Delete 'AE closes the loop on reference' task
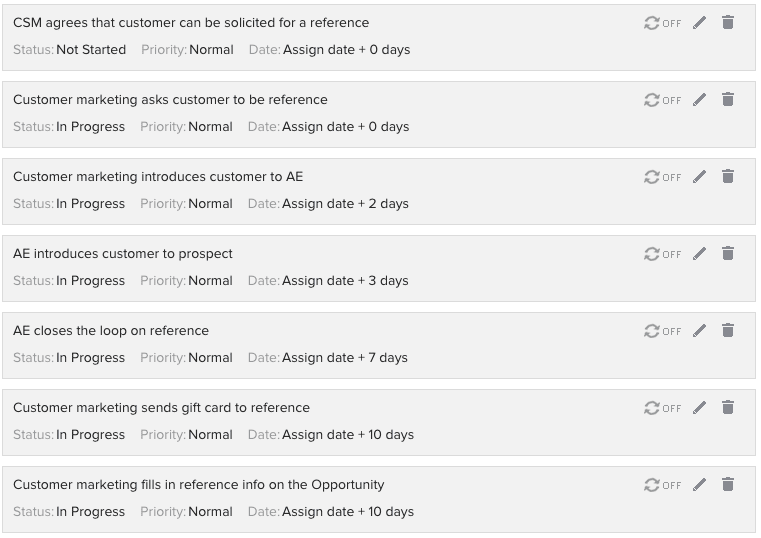The image size is (761, 538). [x=728, y=331]
